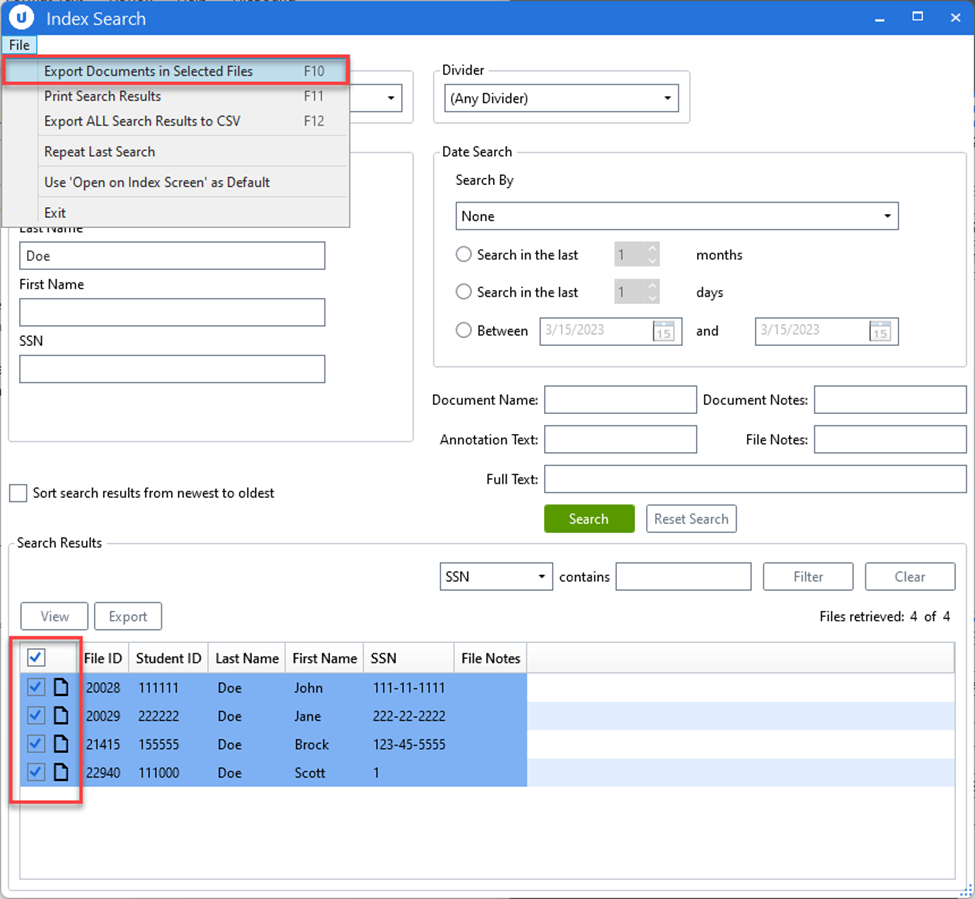
Task: Expand the Search By dropdown set to None
Action: [x=677, y=216]
